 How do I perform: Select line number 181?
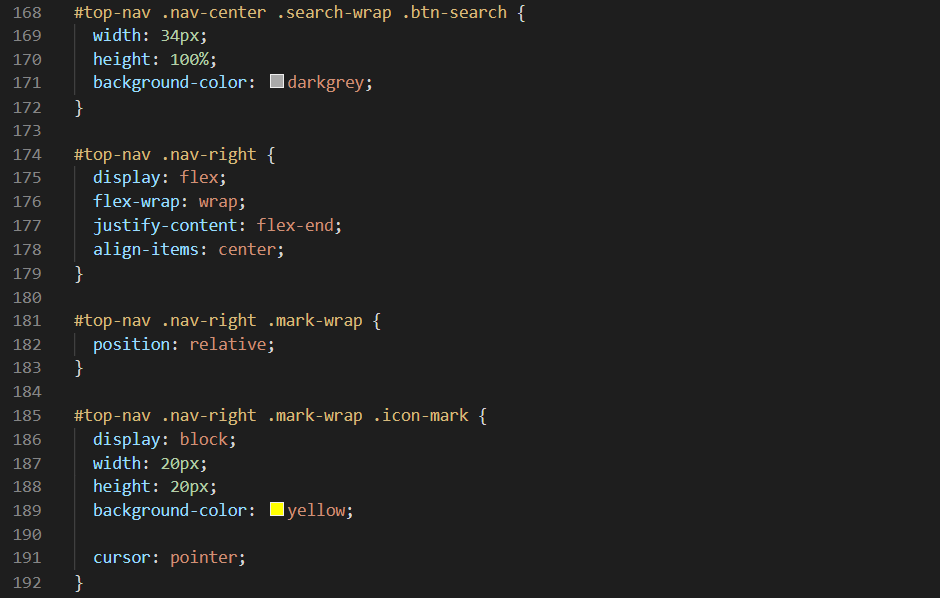(x=28, y=321)
